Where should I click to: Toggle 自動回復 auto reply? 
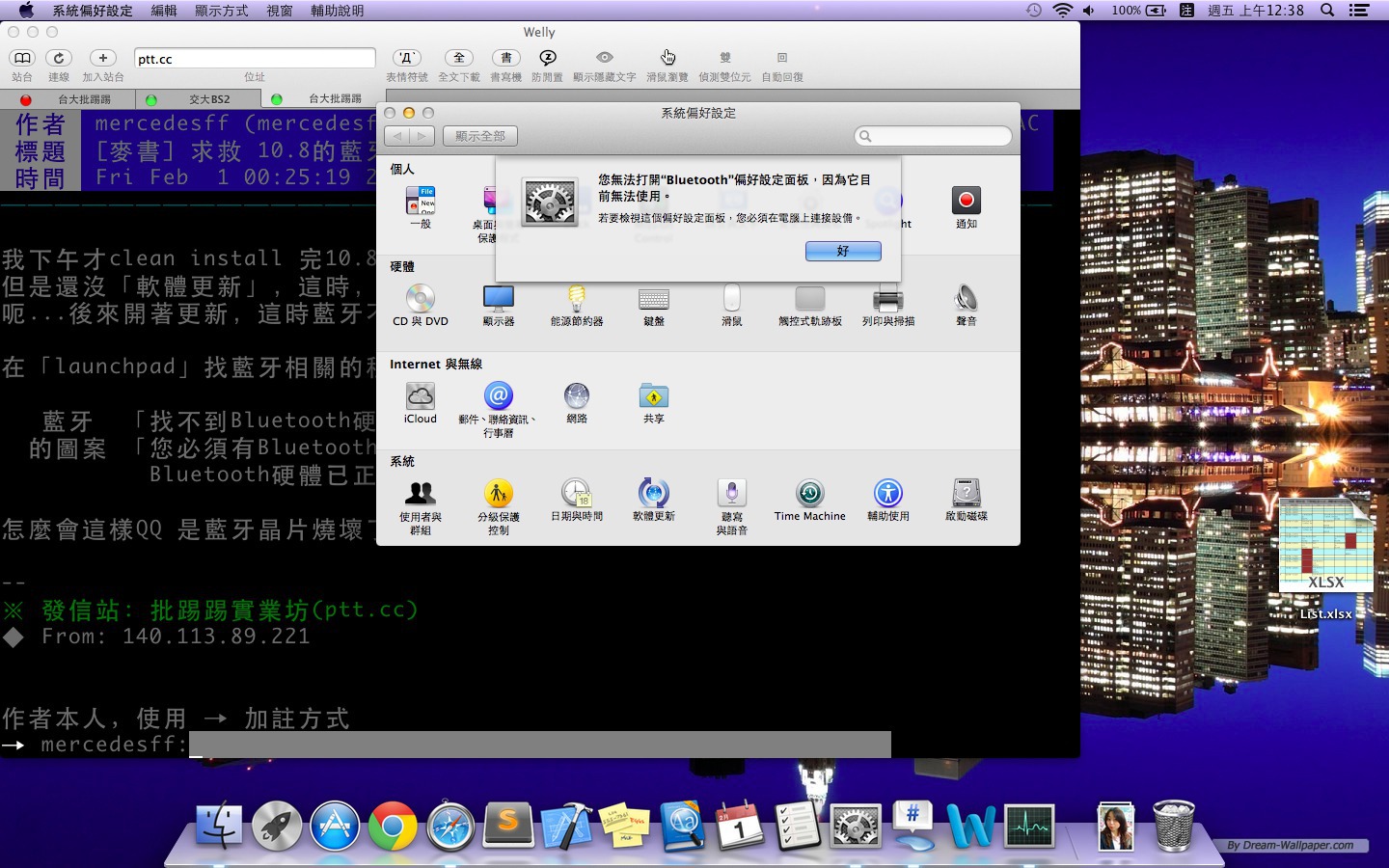(782, 58)
